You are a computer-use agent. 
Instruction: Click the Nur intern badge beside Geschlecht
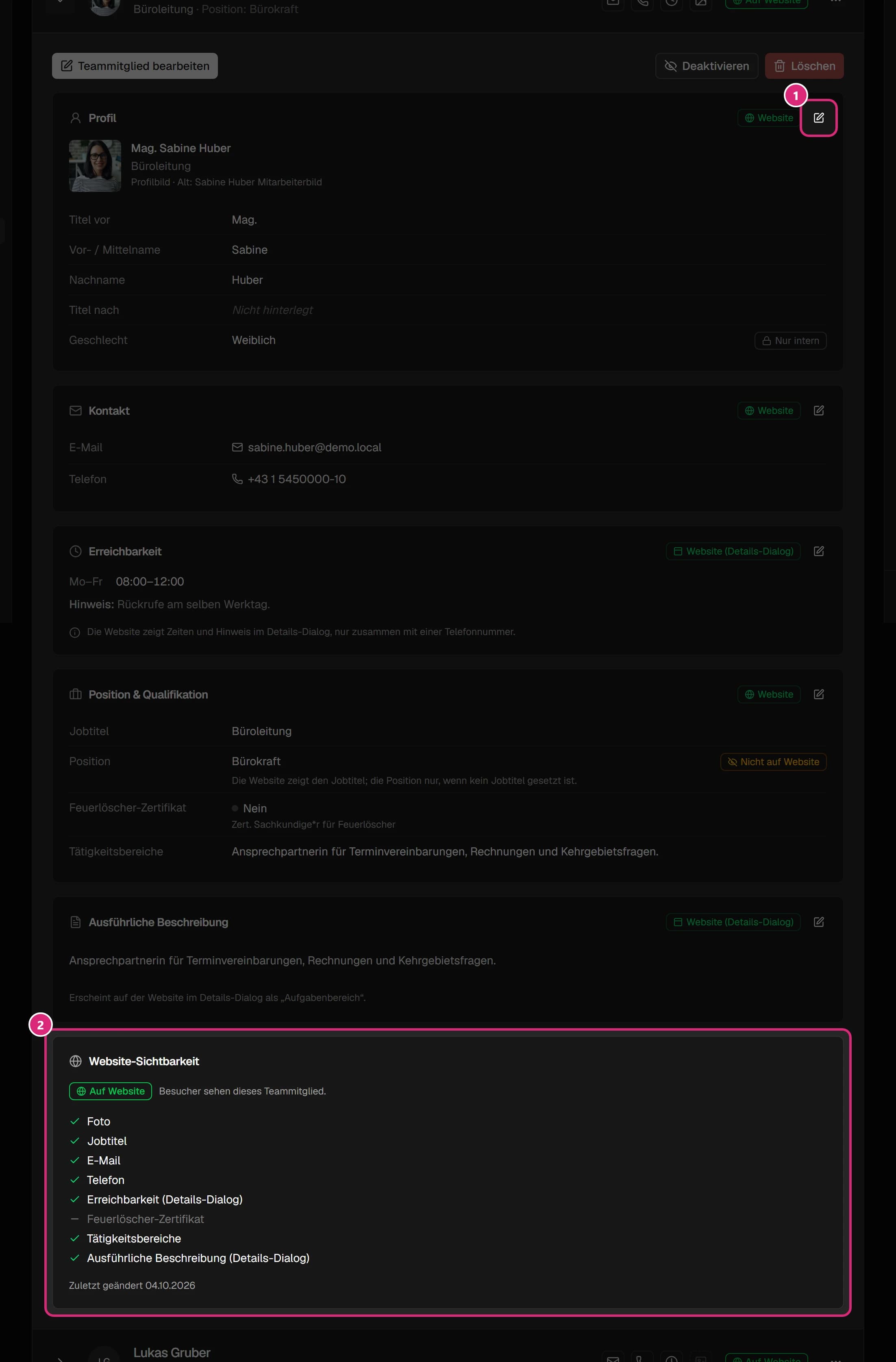[790, 341]
